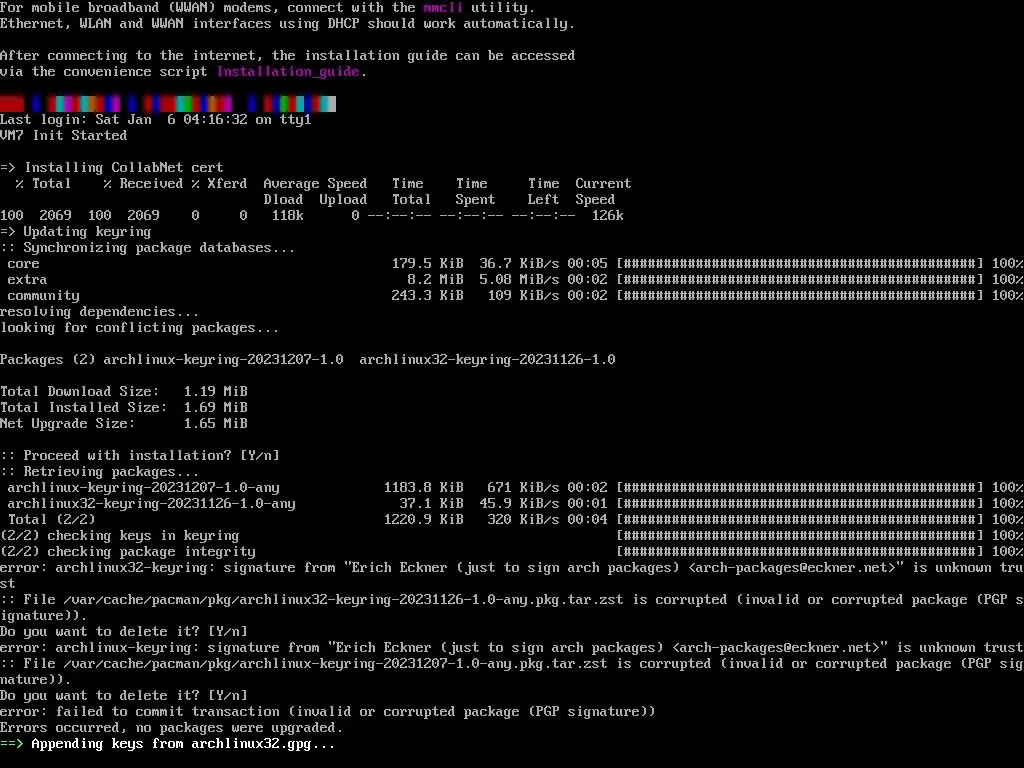Viewport: 1024px width, 768px height.
Task: Click '==> Appending keys from archlinux32.gpg...' line
Action: click(x=167, y=744)
